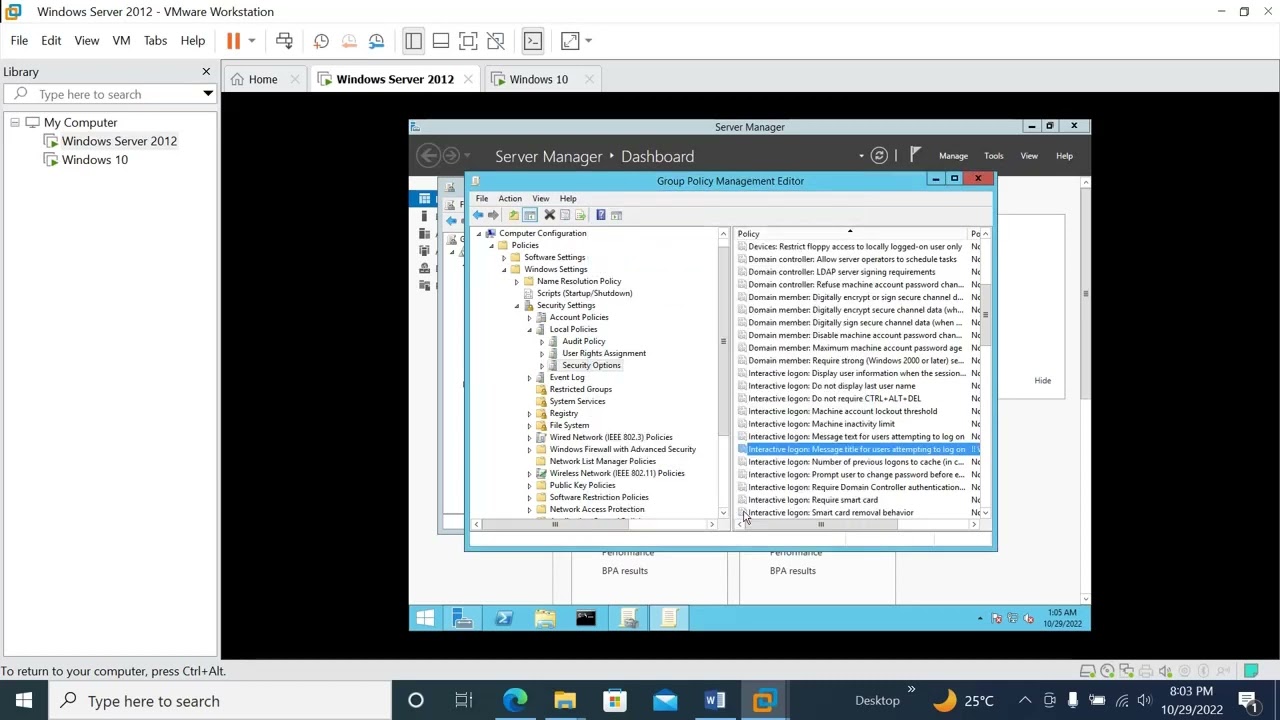Select Windows 10 in the library tree
Screen dimensions: 1280x720
tap(95, 160)
